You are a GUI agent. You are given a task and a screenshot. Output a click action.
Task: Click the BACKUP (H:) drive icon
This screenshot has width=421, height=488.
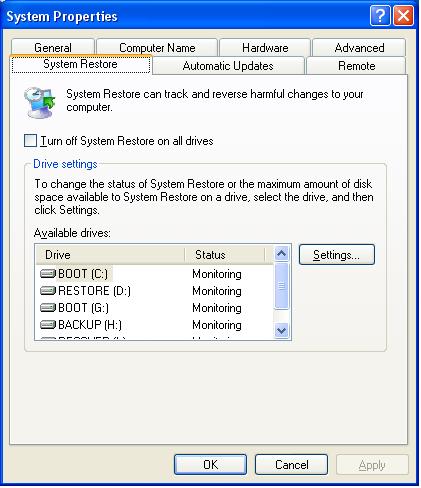coord(48,324)
